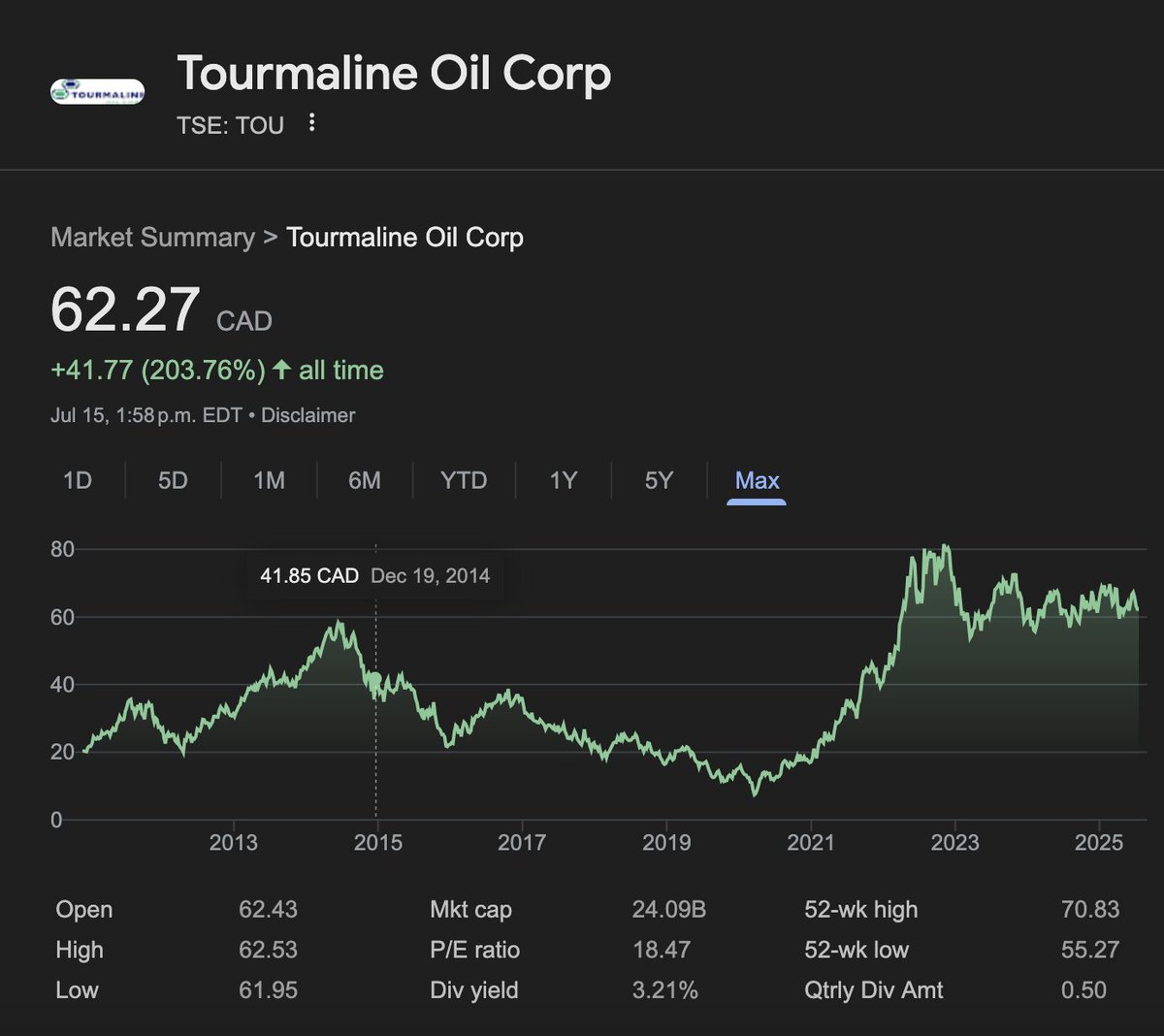
Task: Click the 2019 x-axis label
Action: click(666, 842)
